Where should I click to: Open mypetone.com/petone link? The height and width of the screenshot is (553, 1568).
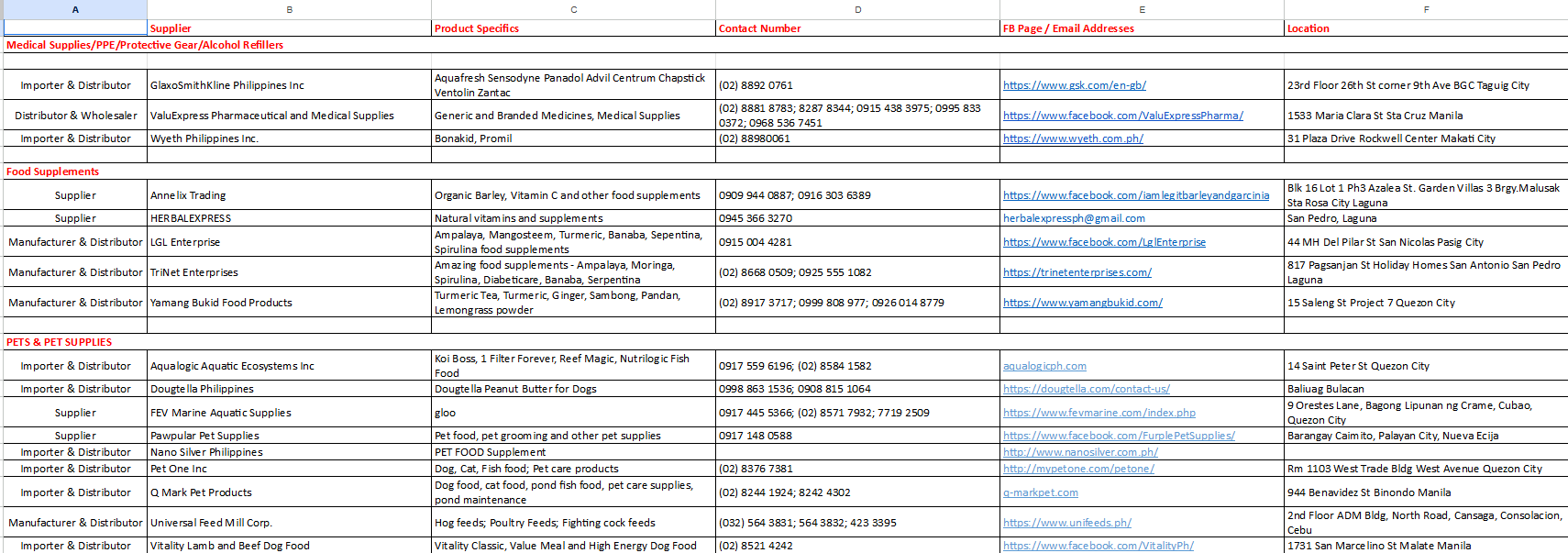1078,469
